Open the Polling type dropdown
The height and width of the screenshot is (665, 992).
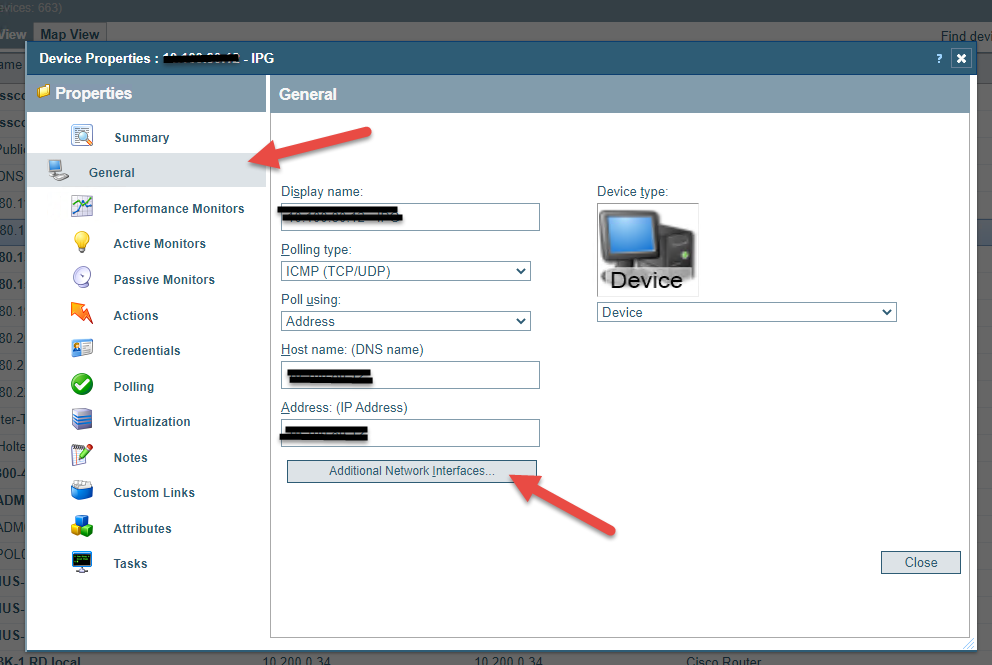pyautogui.click(x=406, y=271)
